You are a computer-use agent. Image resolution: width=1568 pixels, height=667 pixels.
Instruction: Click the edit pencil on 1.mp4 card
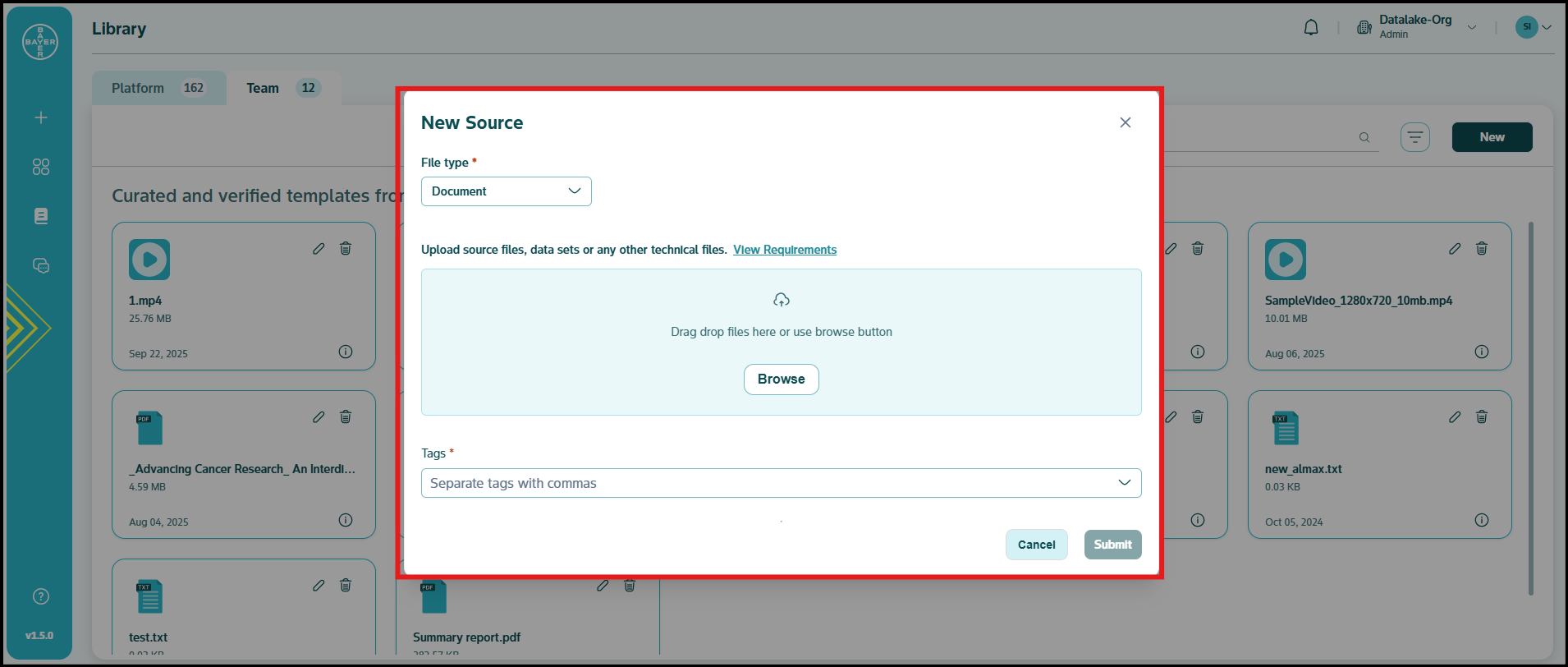click(319, 248)
